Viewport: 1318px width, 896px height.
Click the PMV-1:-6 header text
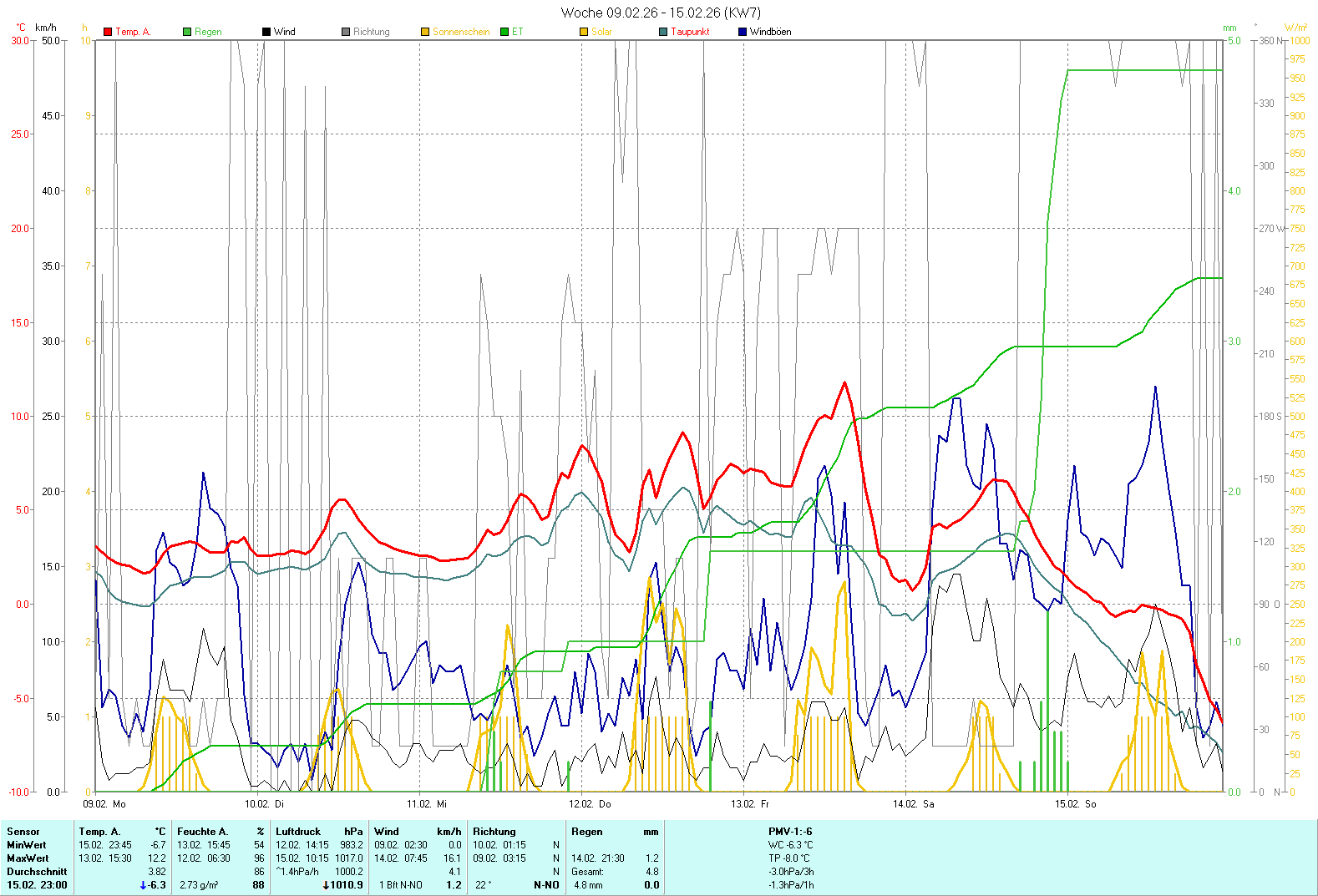pyautogui.click(x=790, y=832)
